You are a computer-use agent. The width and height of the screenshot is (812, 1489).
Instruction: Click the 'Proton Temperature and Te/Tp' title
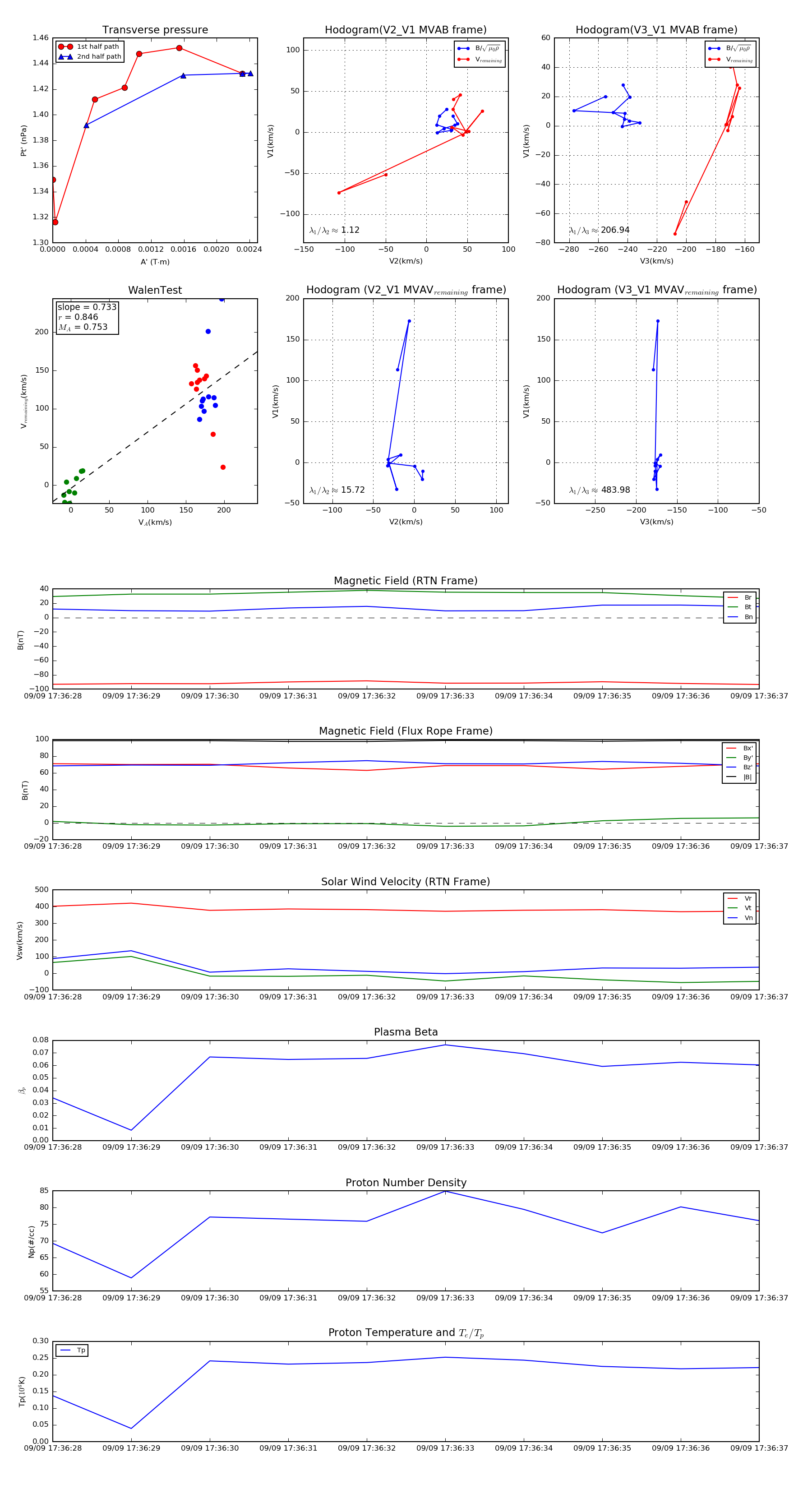406,1333
